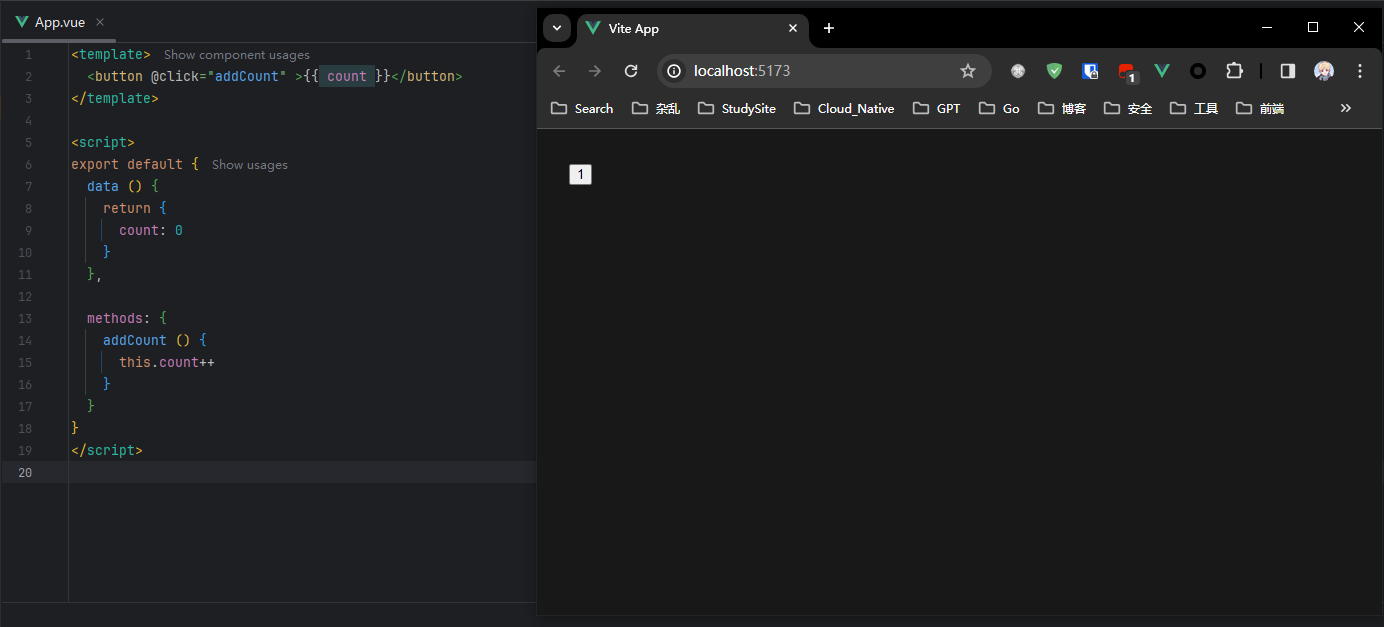This screenshot has width=1384, height=627.
Task: Open the 杂乱 bookmark folder
Action: point(656,108)
